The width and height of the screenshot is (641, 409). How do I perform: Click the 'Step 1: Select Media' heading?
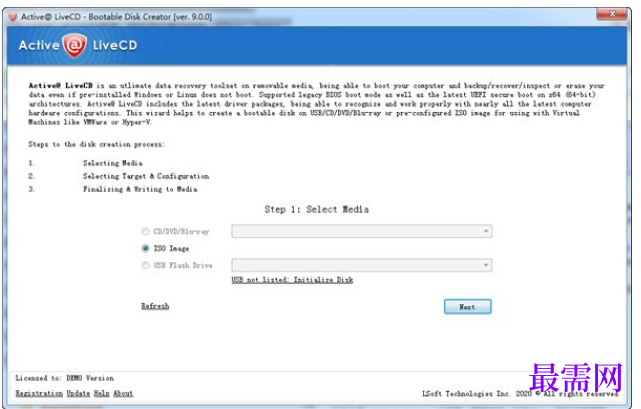click(316, 209)
